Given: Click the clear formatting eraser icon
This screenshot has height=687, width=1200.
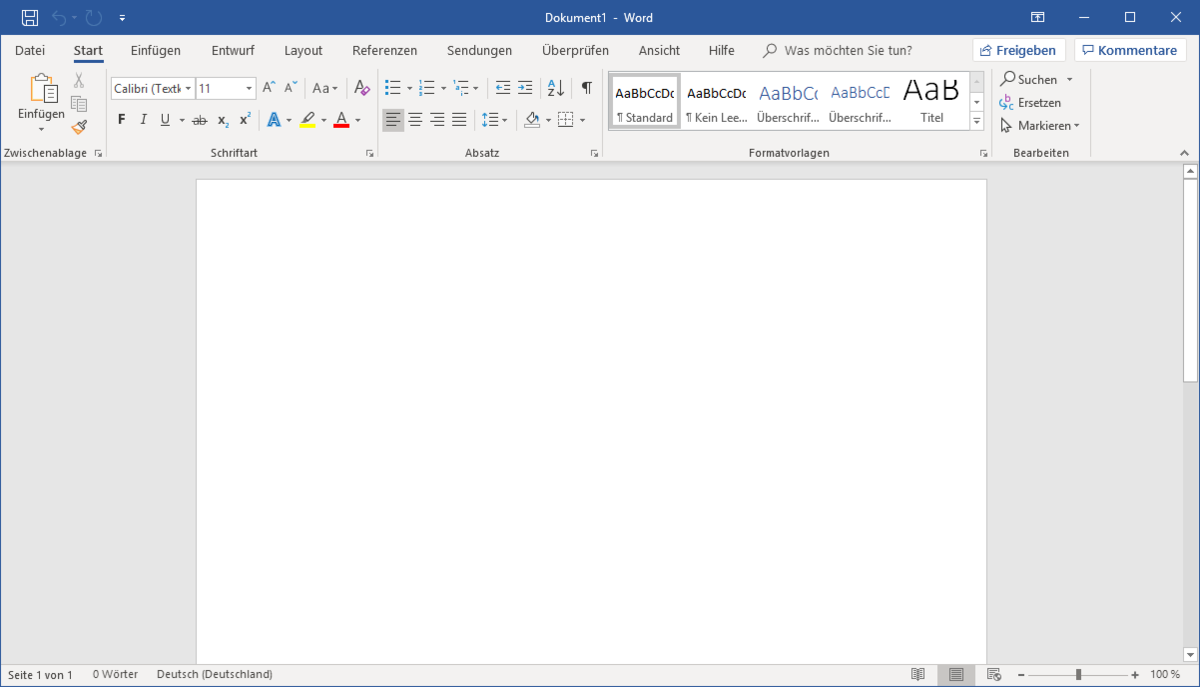Looking at the screenshot, I should coord(362,88).
